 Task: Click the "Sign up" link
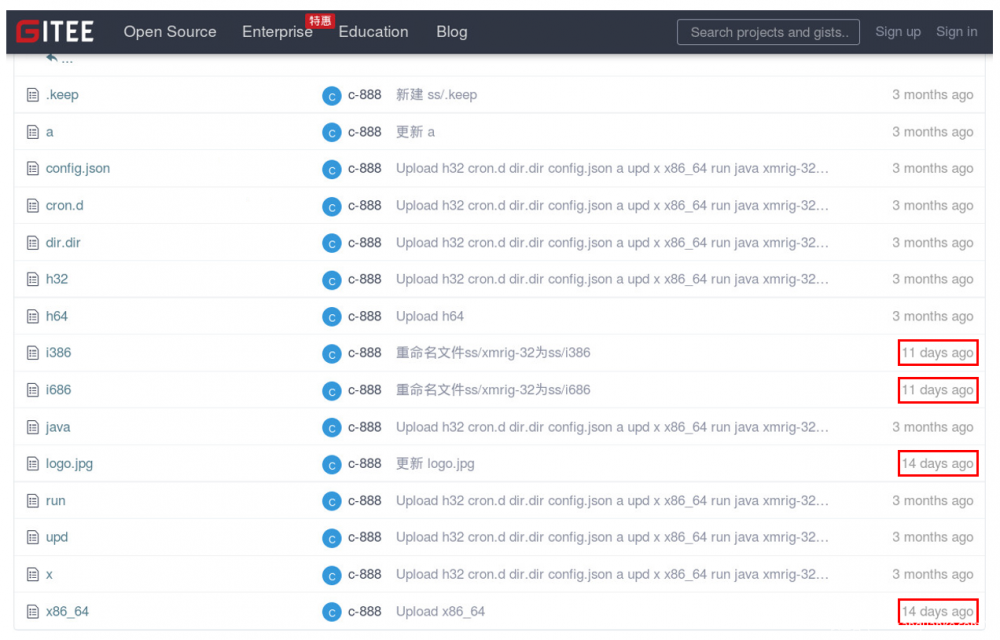click(x=897, y=31)
